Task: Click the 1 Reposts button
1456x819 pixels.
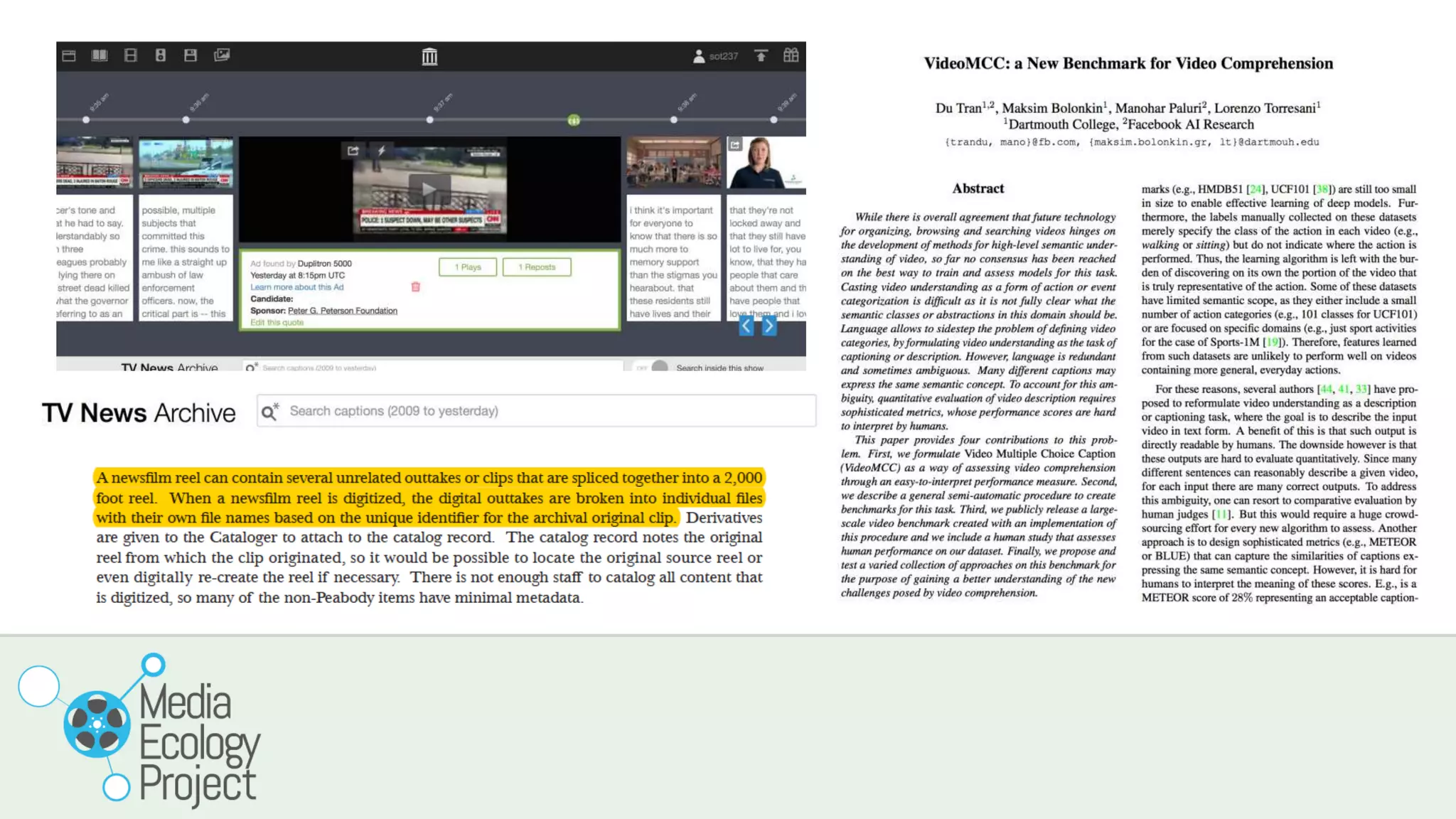Action: (537, 267)
